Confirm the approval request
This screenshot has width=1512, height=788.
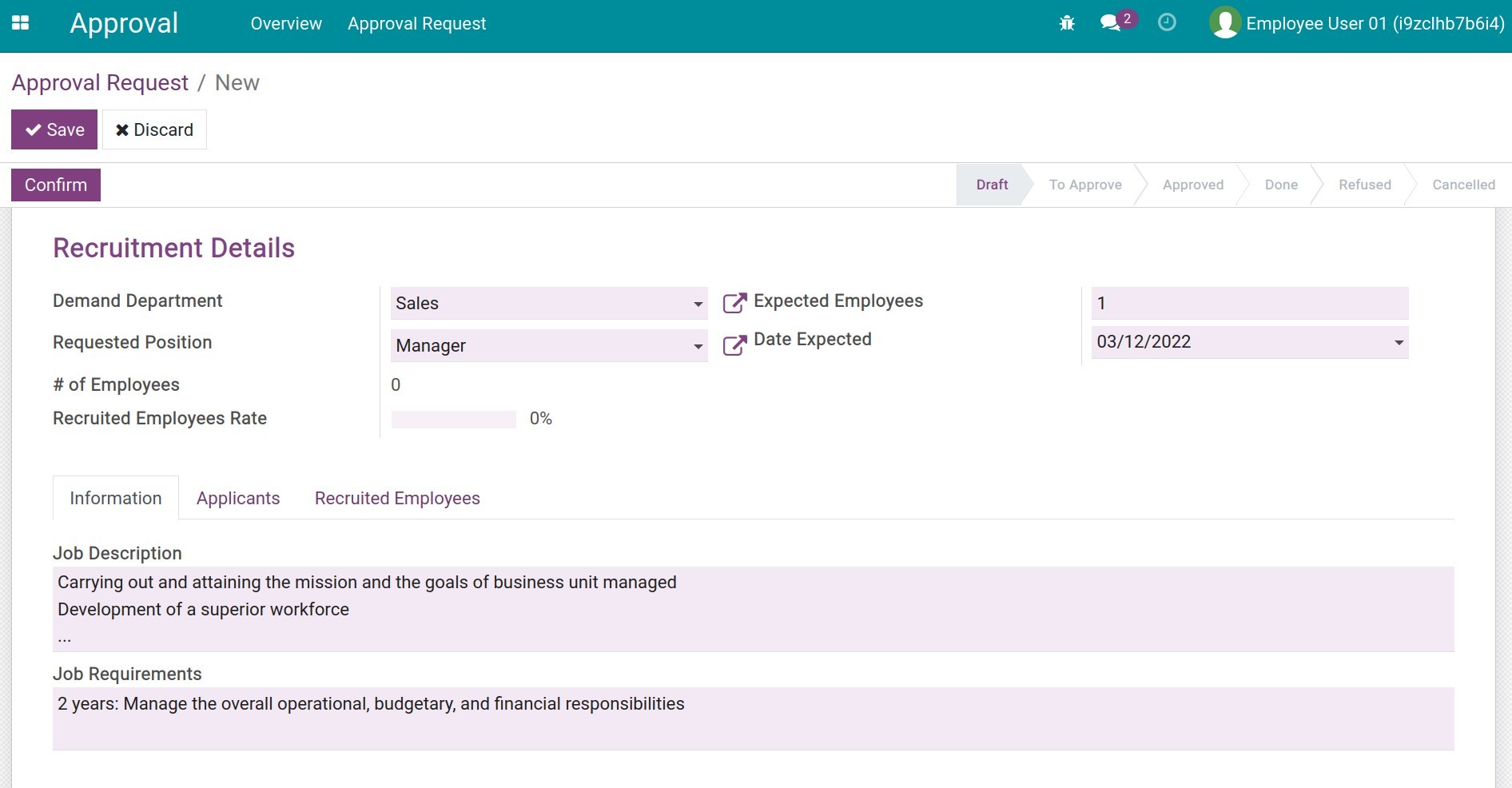click(x=55, y=185)
